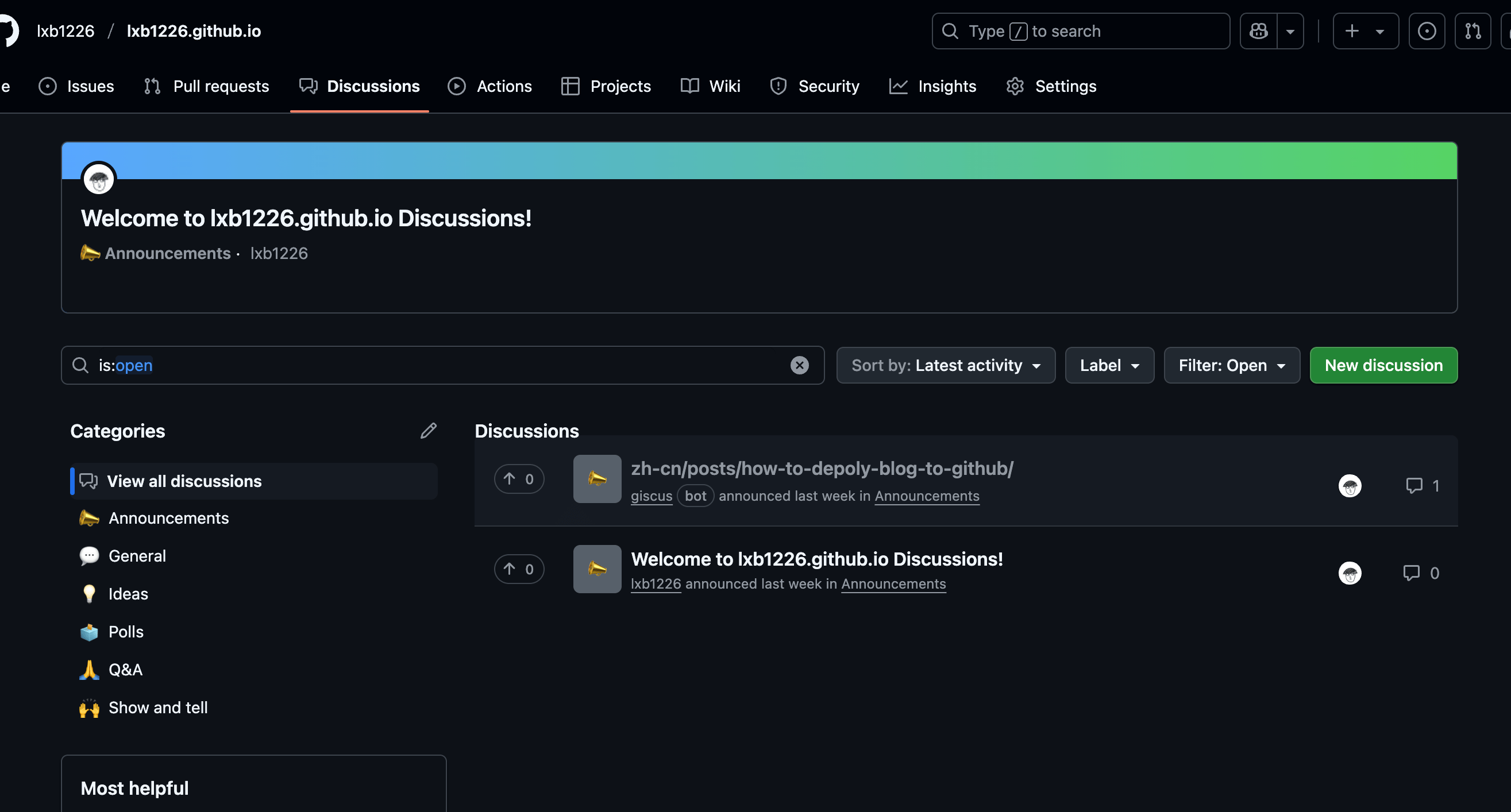Open the create new plus menu
Viewport: 1511px width, 812px height.
[x=1366, y=31]
